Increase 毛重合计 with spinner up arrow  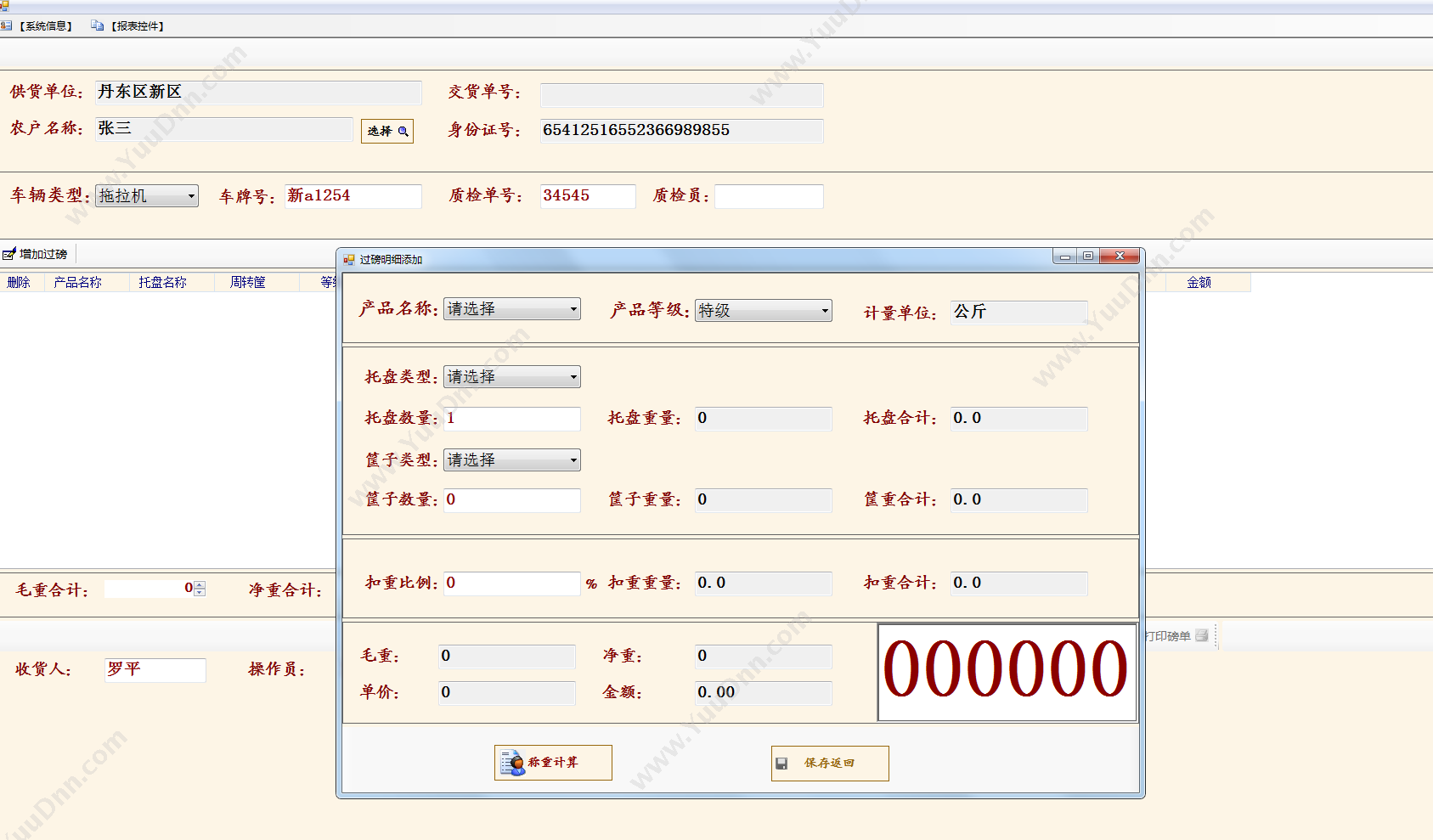click(x=200, y=584)
